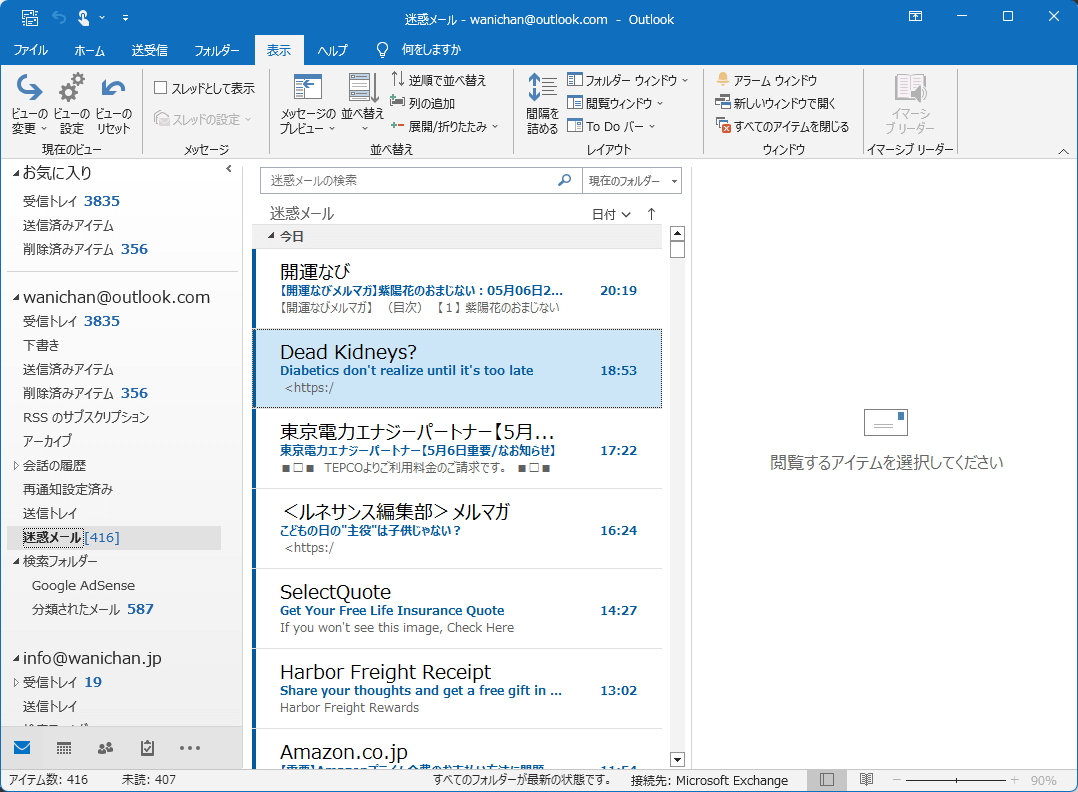Image resolution: width=1078 pixels, height=792 pixels.
Task: Click 新しいウィンドウで開く in the ribbon
Action: (775, 100)
